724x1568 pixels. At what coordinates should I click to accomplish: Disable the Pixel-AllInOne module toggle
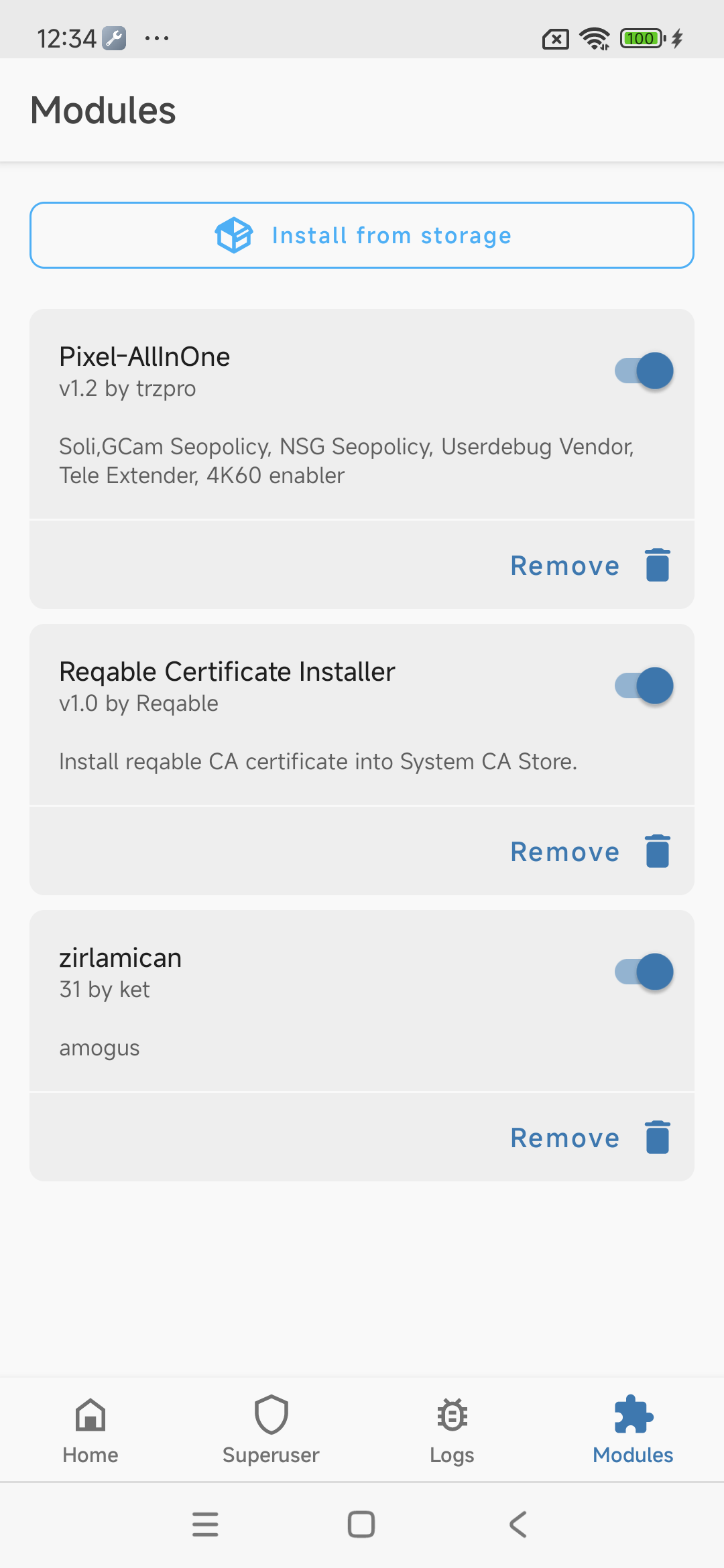(x=644, y=371)
